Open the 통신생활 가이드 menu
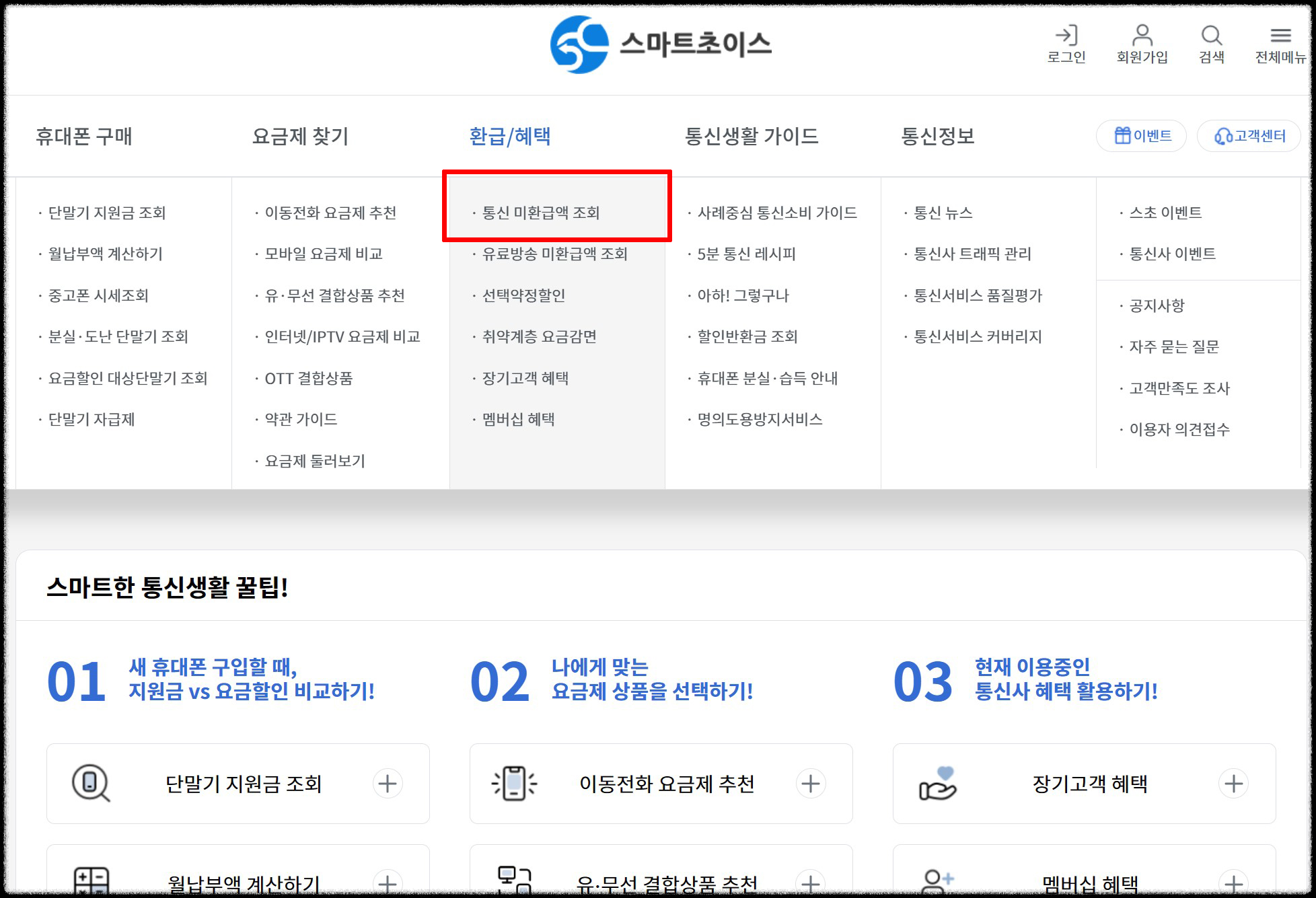This screenshot has width=1316, height=898. 752,137
